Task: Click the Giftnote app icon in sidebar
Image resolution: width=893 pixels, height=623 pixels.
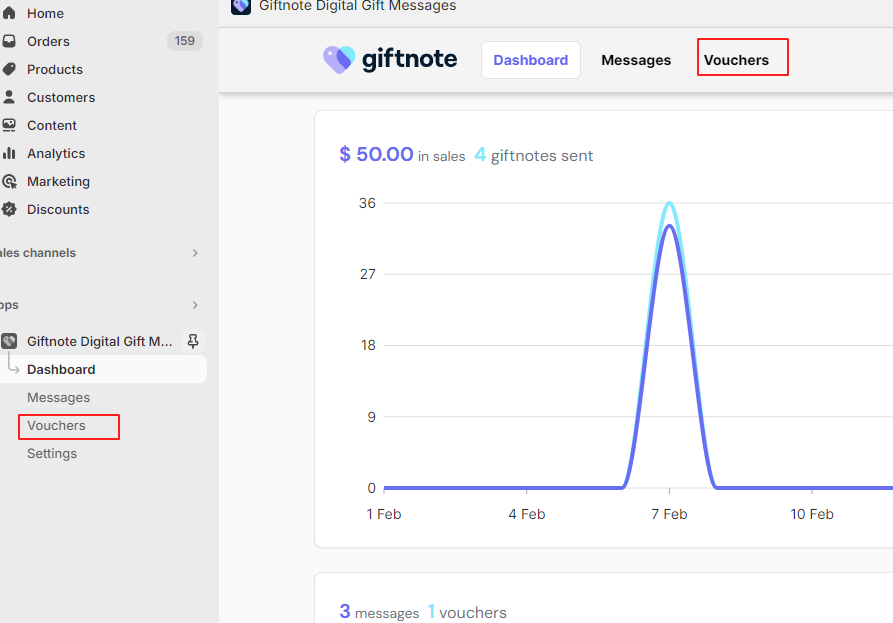Action: (x=9, y=341)
